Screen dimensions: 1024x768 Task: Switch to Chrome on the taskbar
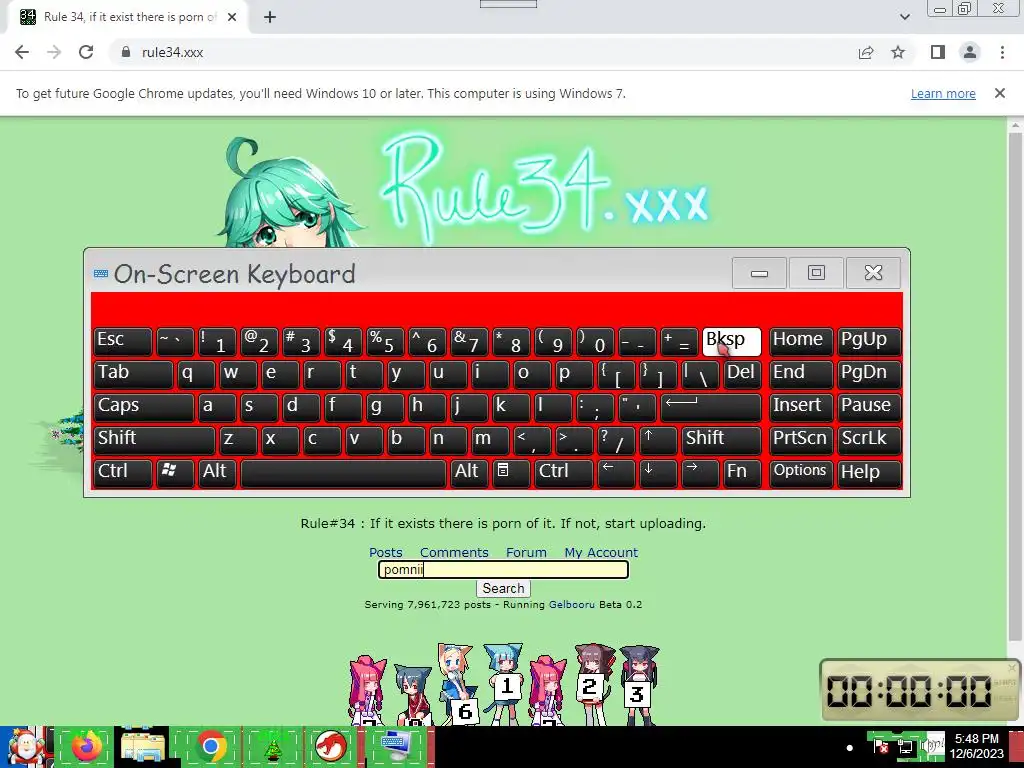click(210, 746)
